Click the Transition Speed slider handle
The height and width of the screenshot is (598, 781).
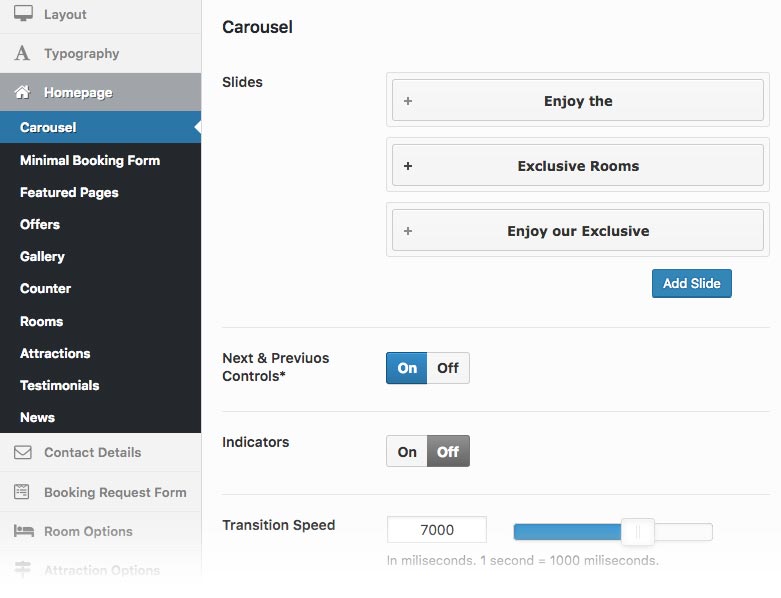point(638,531)
